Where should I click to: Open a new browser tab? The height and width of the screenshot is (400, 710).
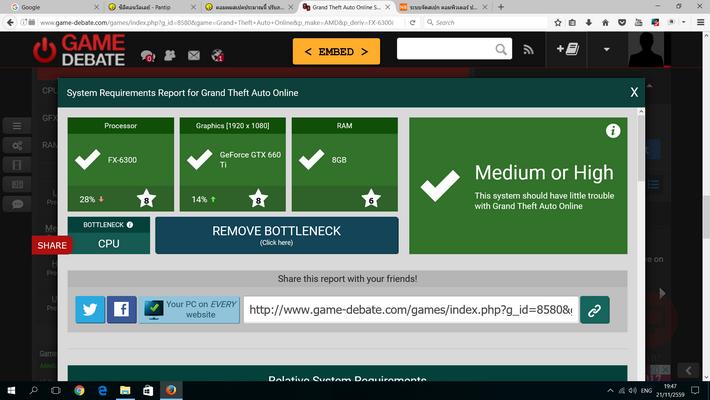pos(501,7)
